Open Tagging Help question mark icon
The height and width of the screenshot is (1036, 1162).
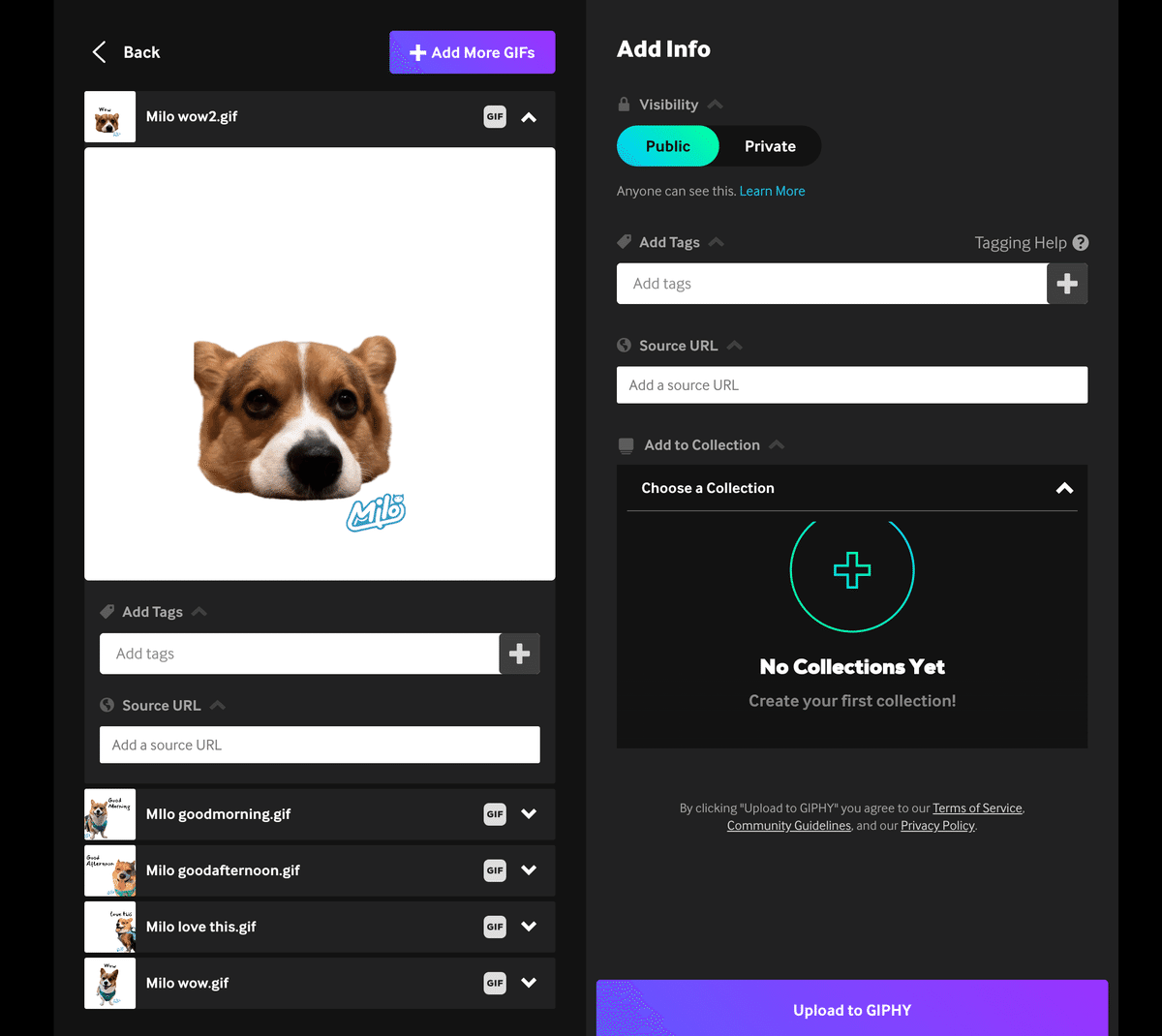pyautogui.click(x=1081, y=243)
